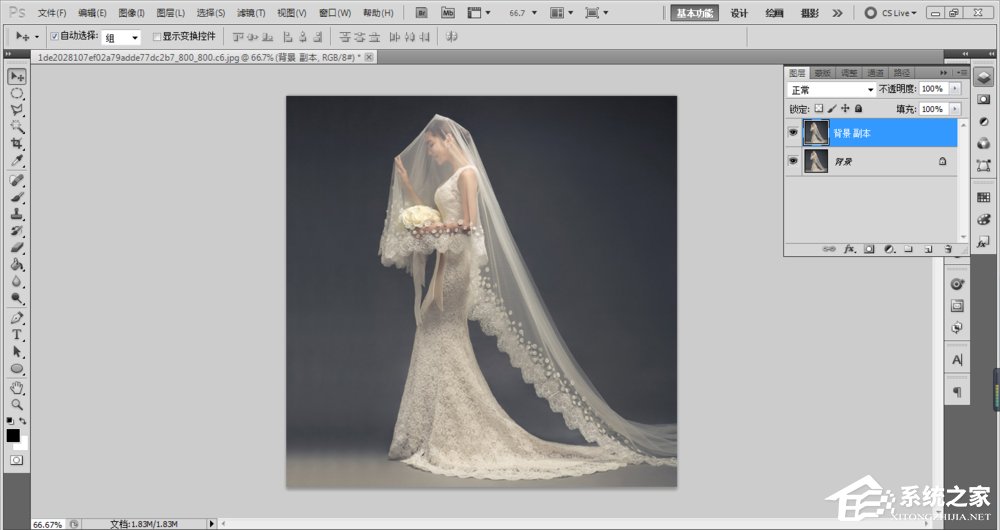Open the 滤镜(T) menu
Viewport: 1000px width, 530px height.
[251, 13]
